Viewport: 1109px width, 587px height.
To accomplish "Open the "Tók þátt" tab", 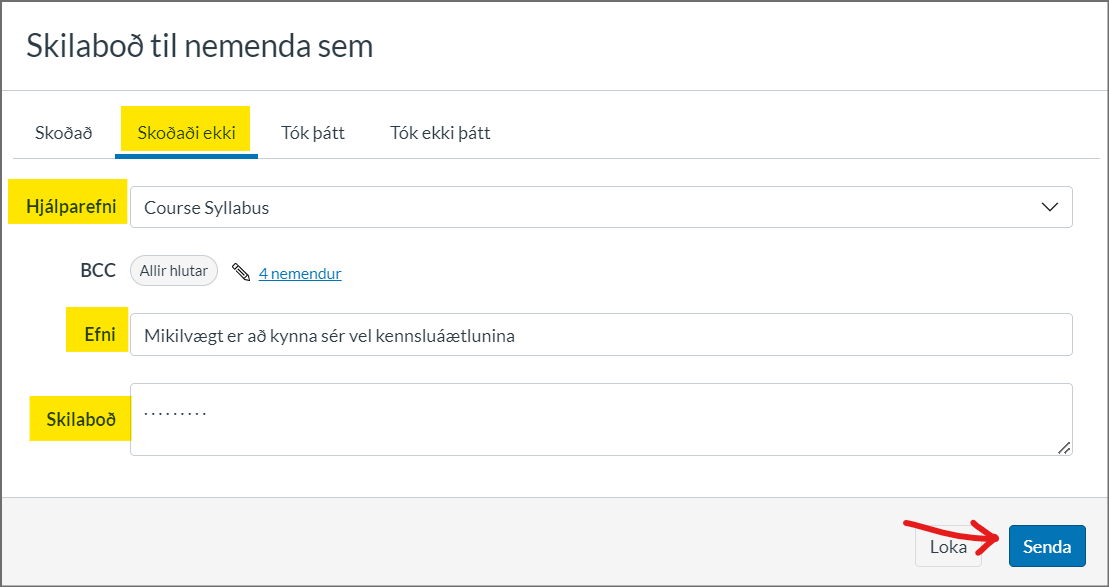I will click(x=312, y=130).
